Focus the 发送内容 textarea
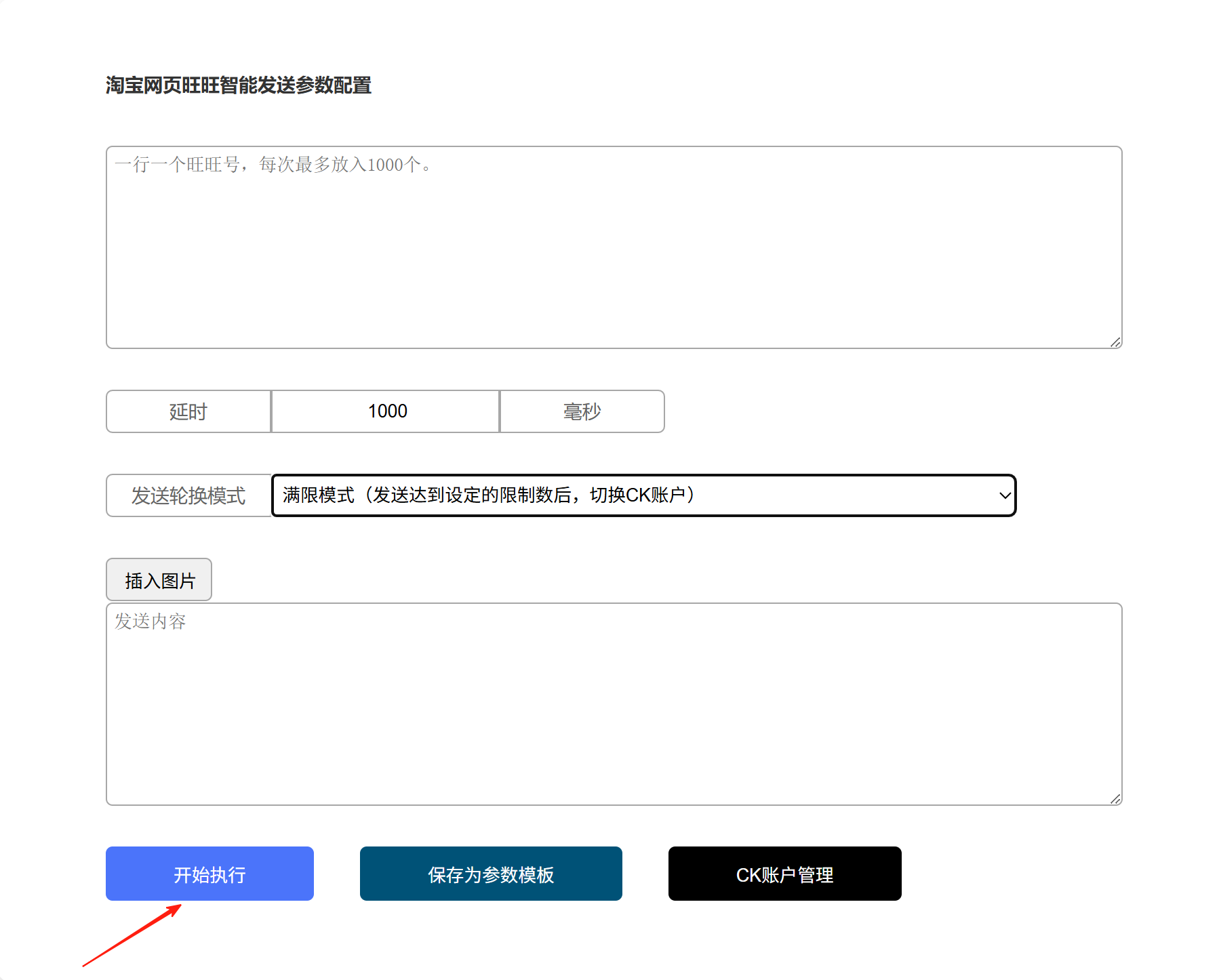The width and height of the screenshot is (1219, 980). [614, 704]
